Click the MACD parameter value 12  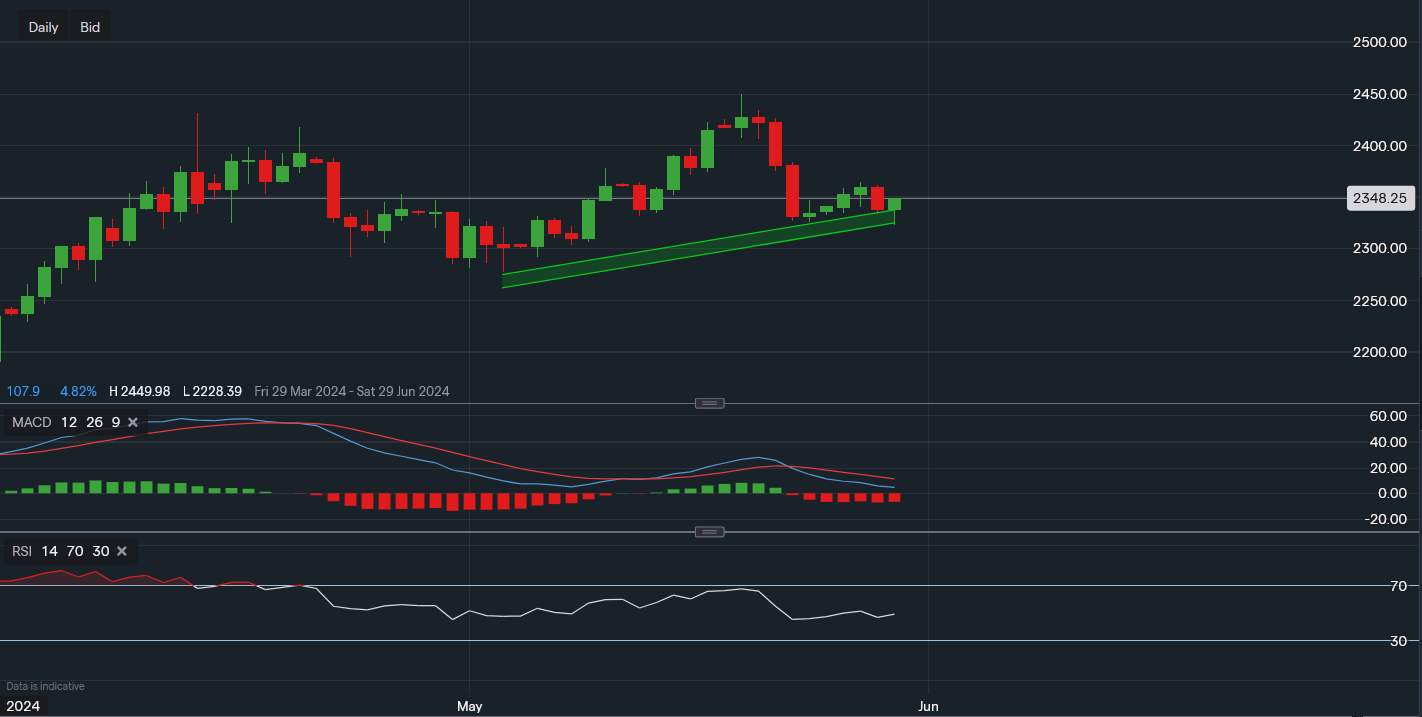point(68,422)
